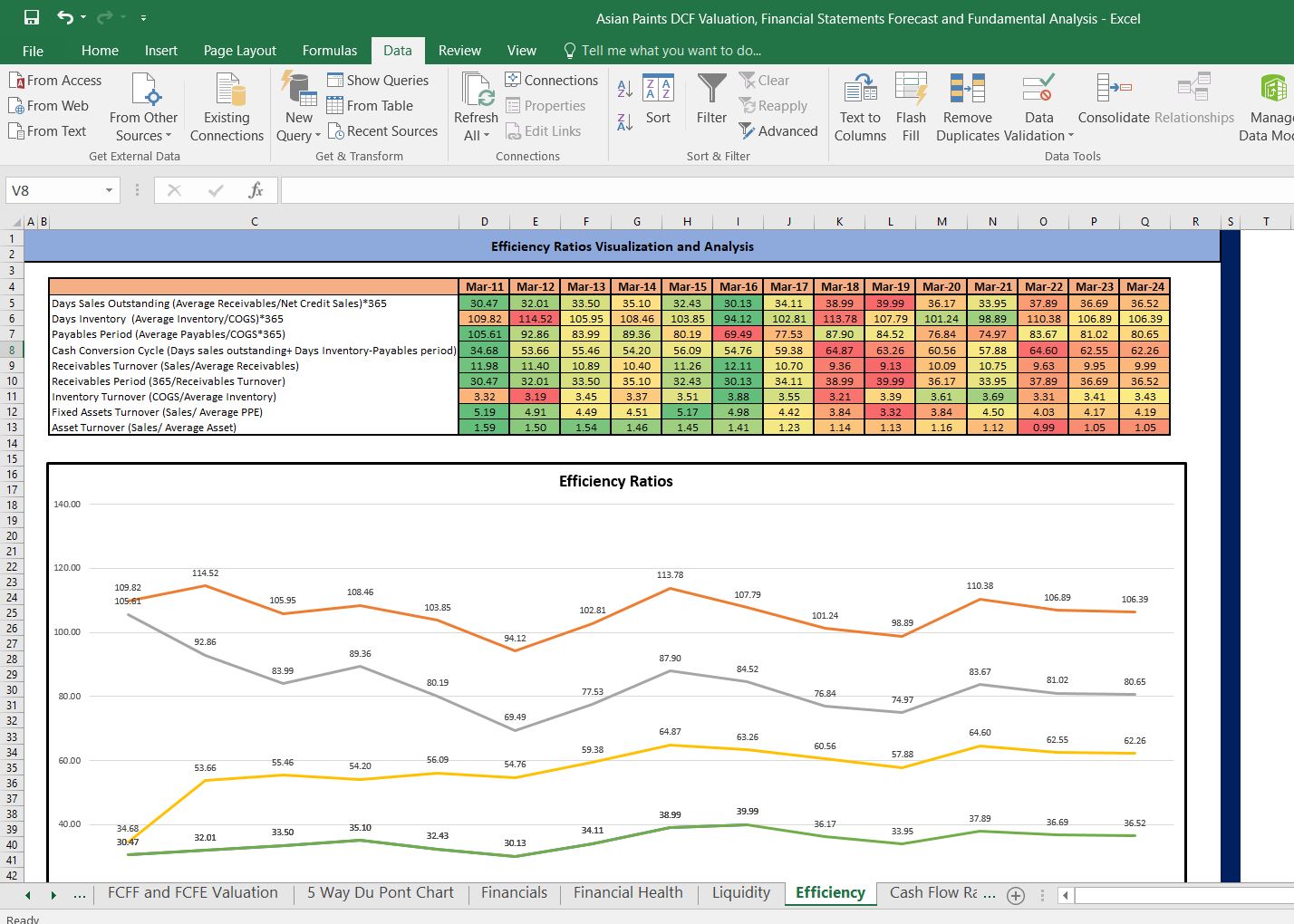This screenshot has height=924, width=1294.
Task: Open Existing Connections
Action: tap(227, 106)
